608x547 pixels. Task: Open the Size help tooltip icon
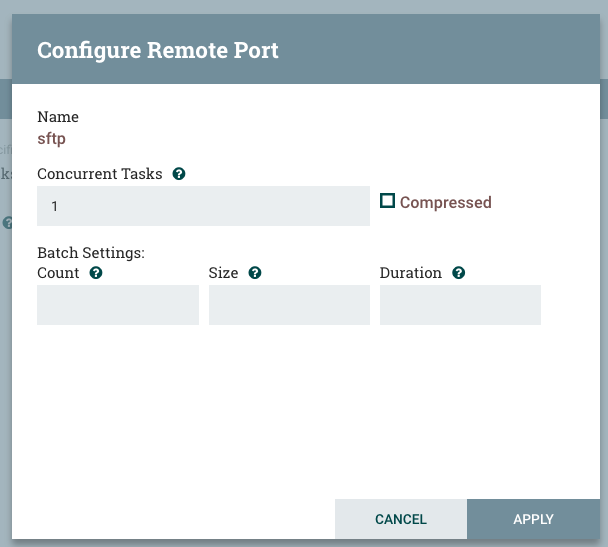[x=255, y=272]
